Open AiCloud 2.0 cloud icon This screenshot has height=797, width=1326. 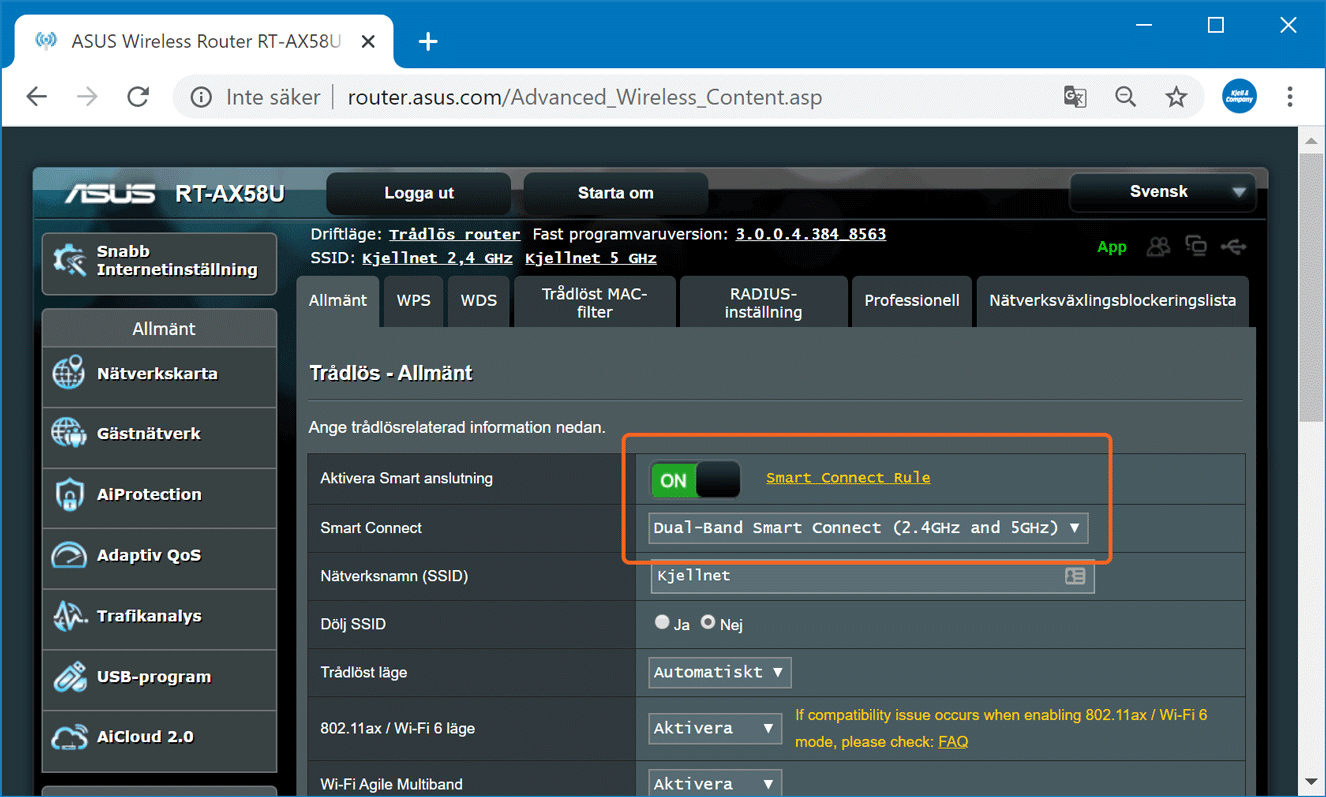[x=69, y=737]
